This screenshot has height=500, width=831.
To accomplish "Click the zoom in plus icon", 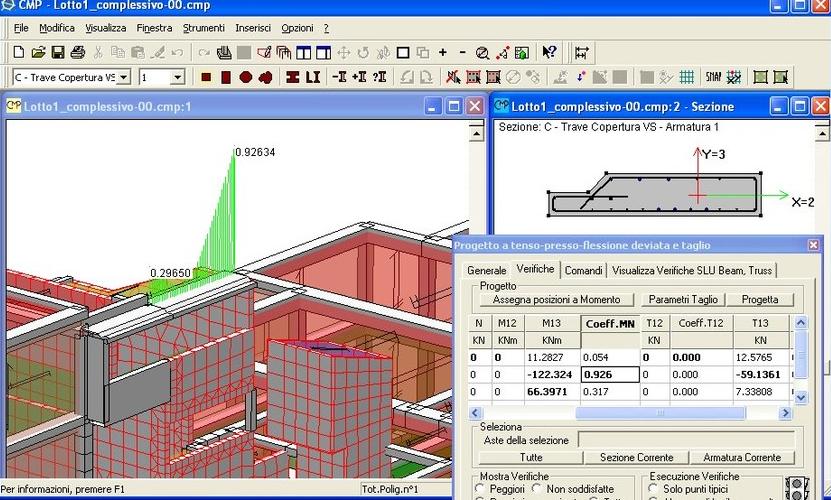I will click(x=443, y=52).
